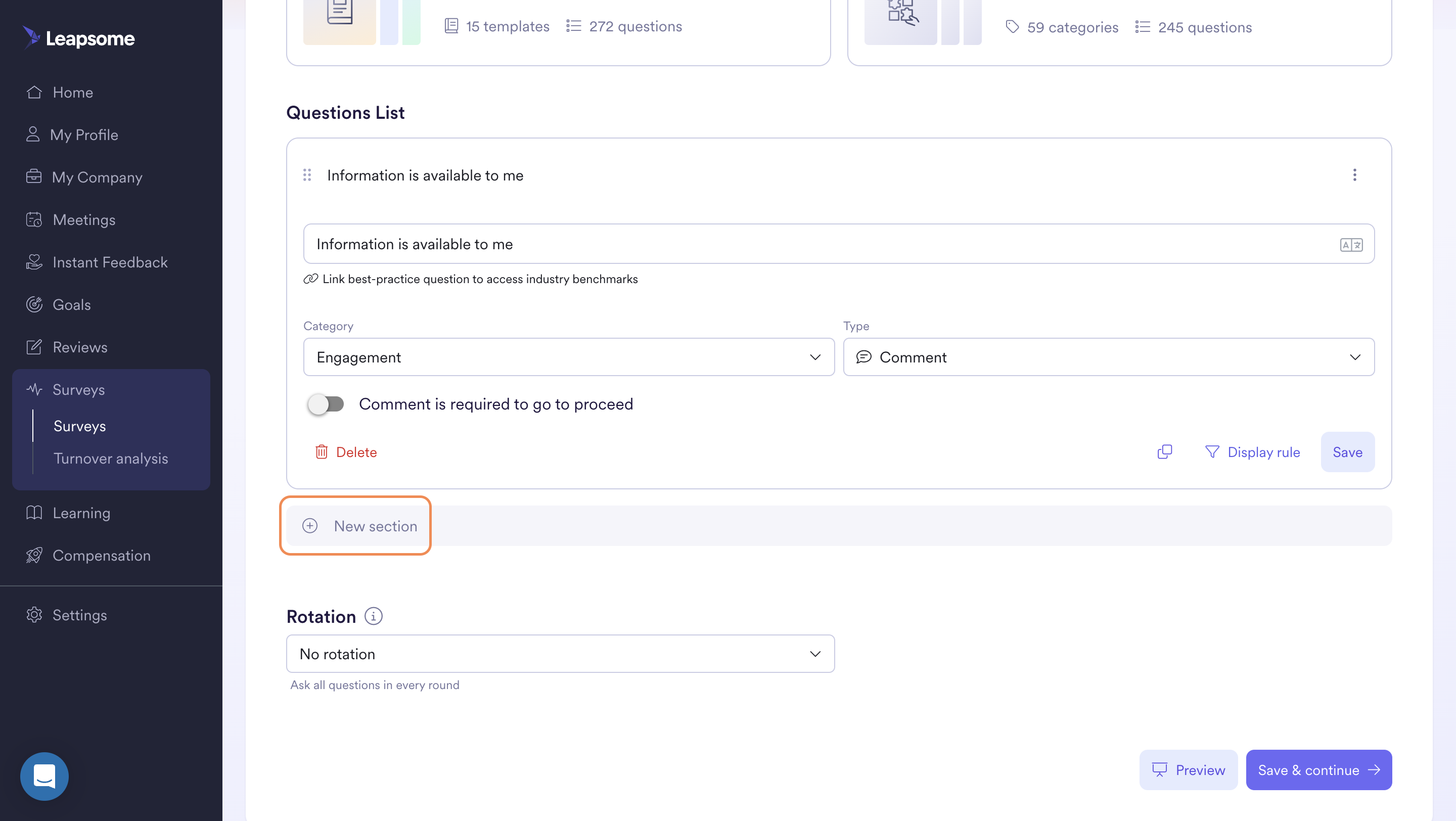This screenshot has height=821, width=1456.
Task: Open Turnover analysis
Action: coord(111,458)
